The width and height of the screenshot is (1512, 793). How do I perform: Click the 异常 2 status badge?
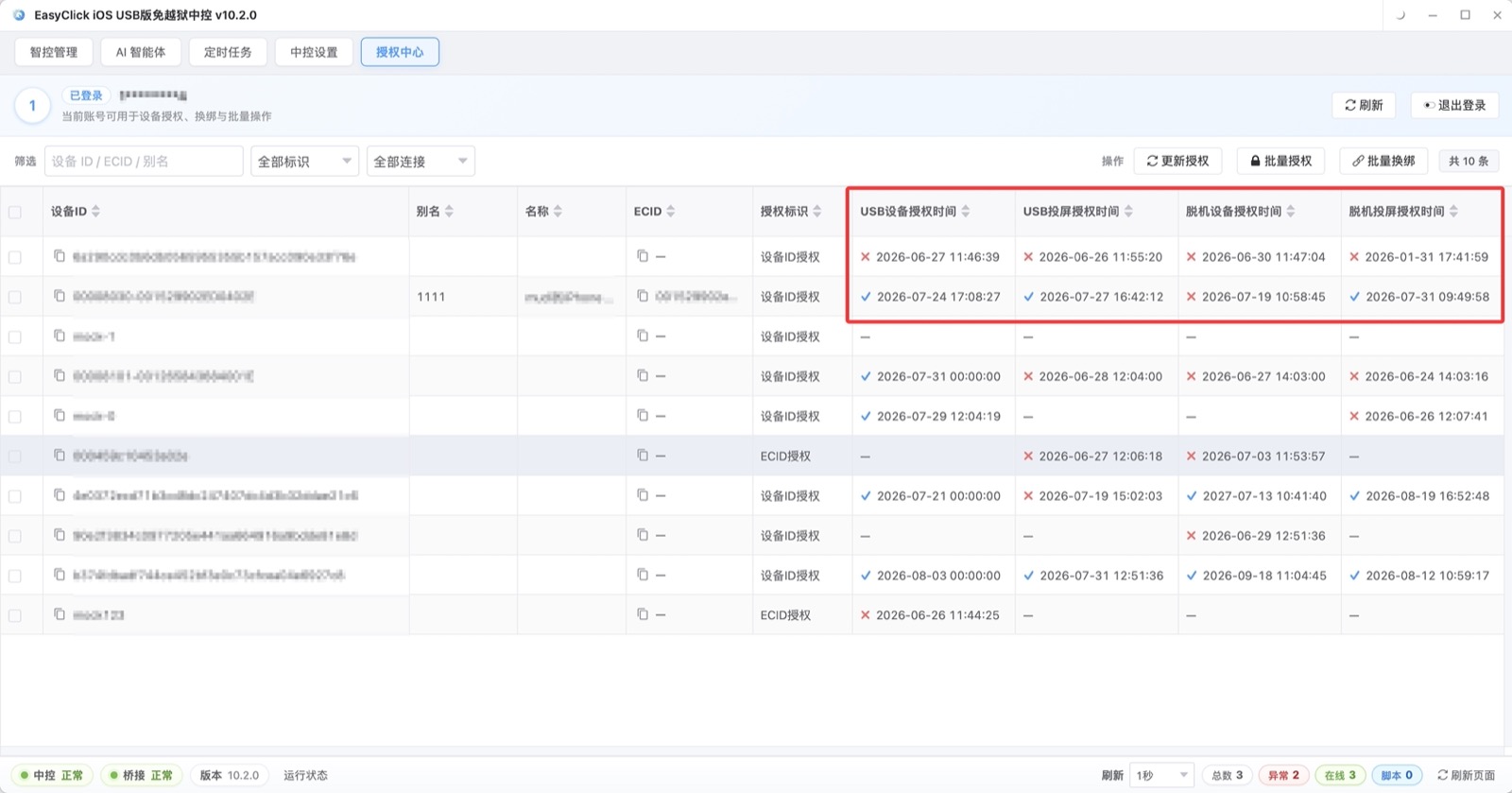[x=1283, y=775]
